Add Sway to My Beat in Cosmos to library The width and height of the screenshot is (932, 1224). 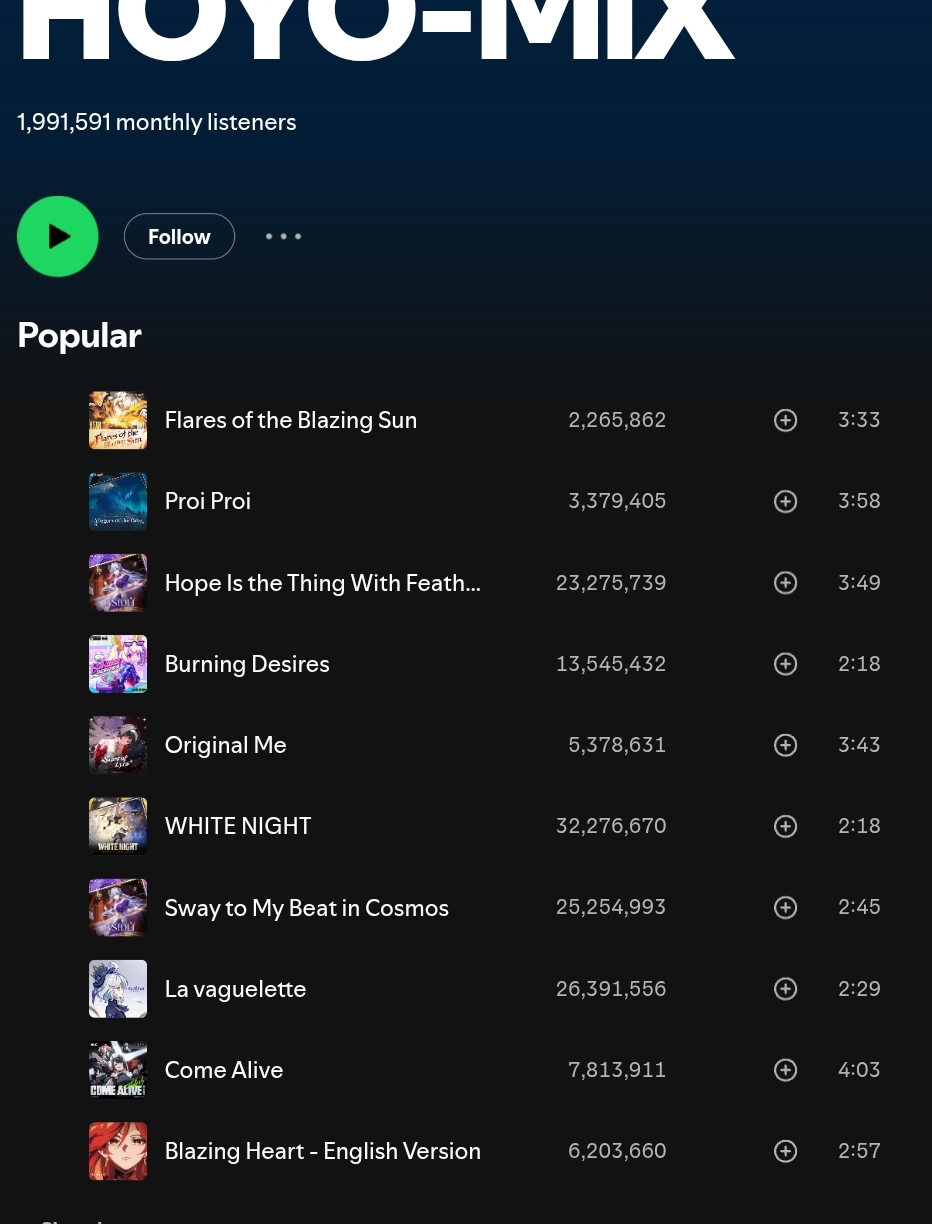[x=786, y=907]
